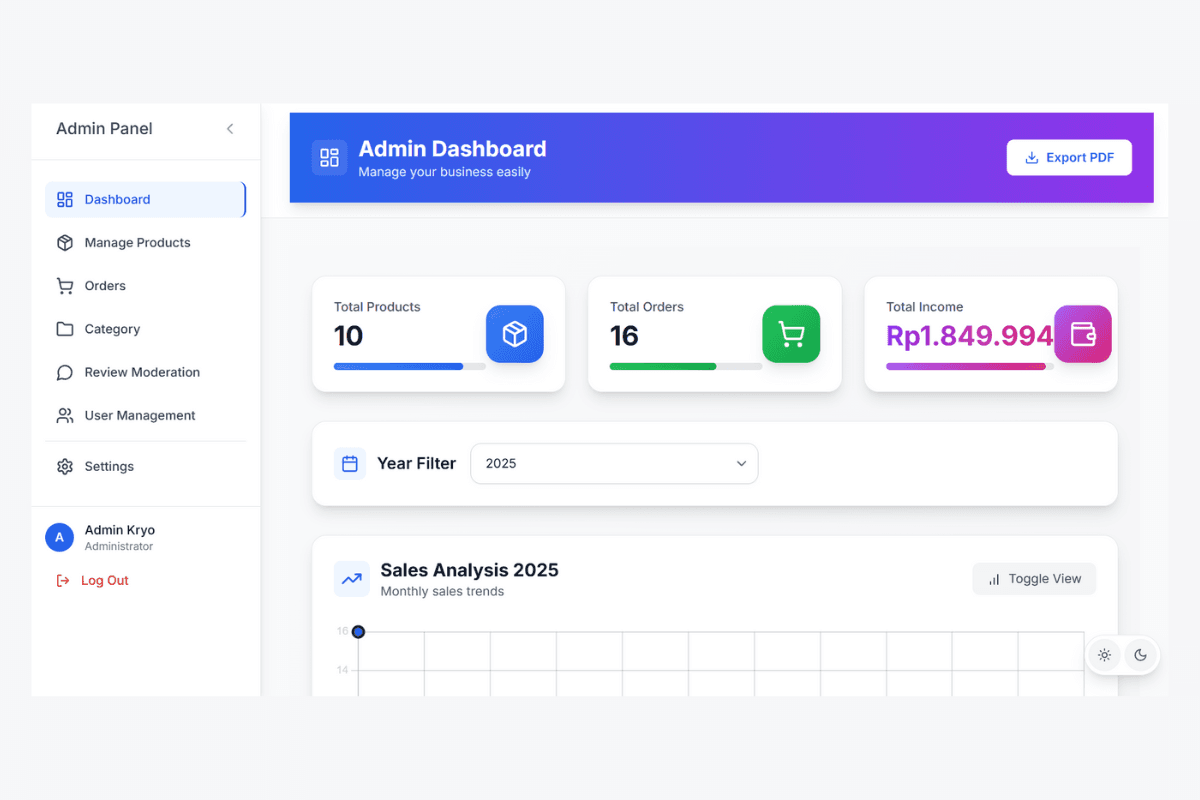Go to Review Moderation page
The height and width of the screenshot is (800, 1200).
click(142, 372)
